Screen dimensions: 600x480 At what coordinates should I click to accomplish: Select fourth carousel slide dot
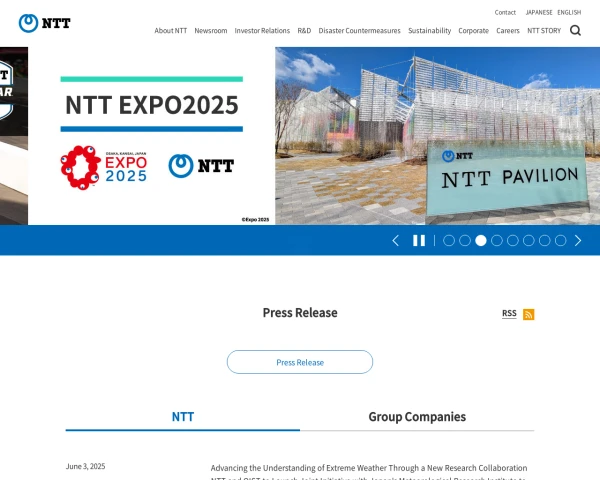497,240
